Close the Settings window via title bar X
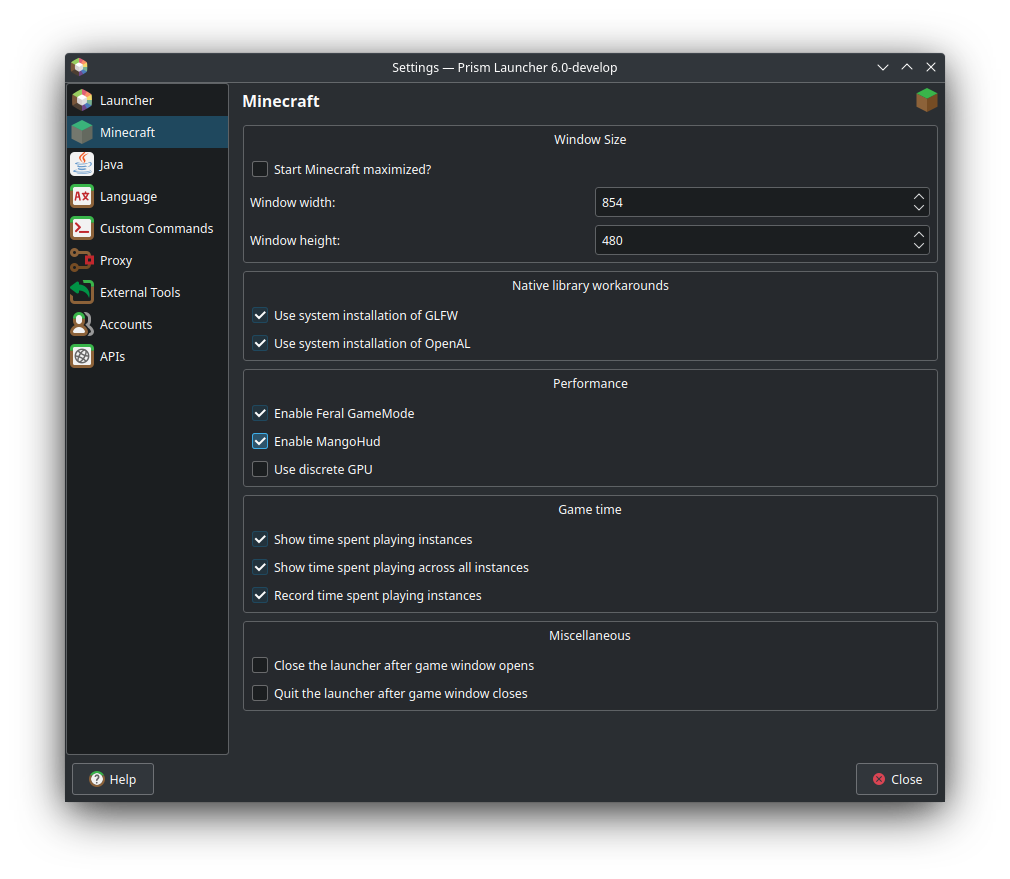Image resolution: width=1010 pixels, height=879 pixels. coord(930,67)
